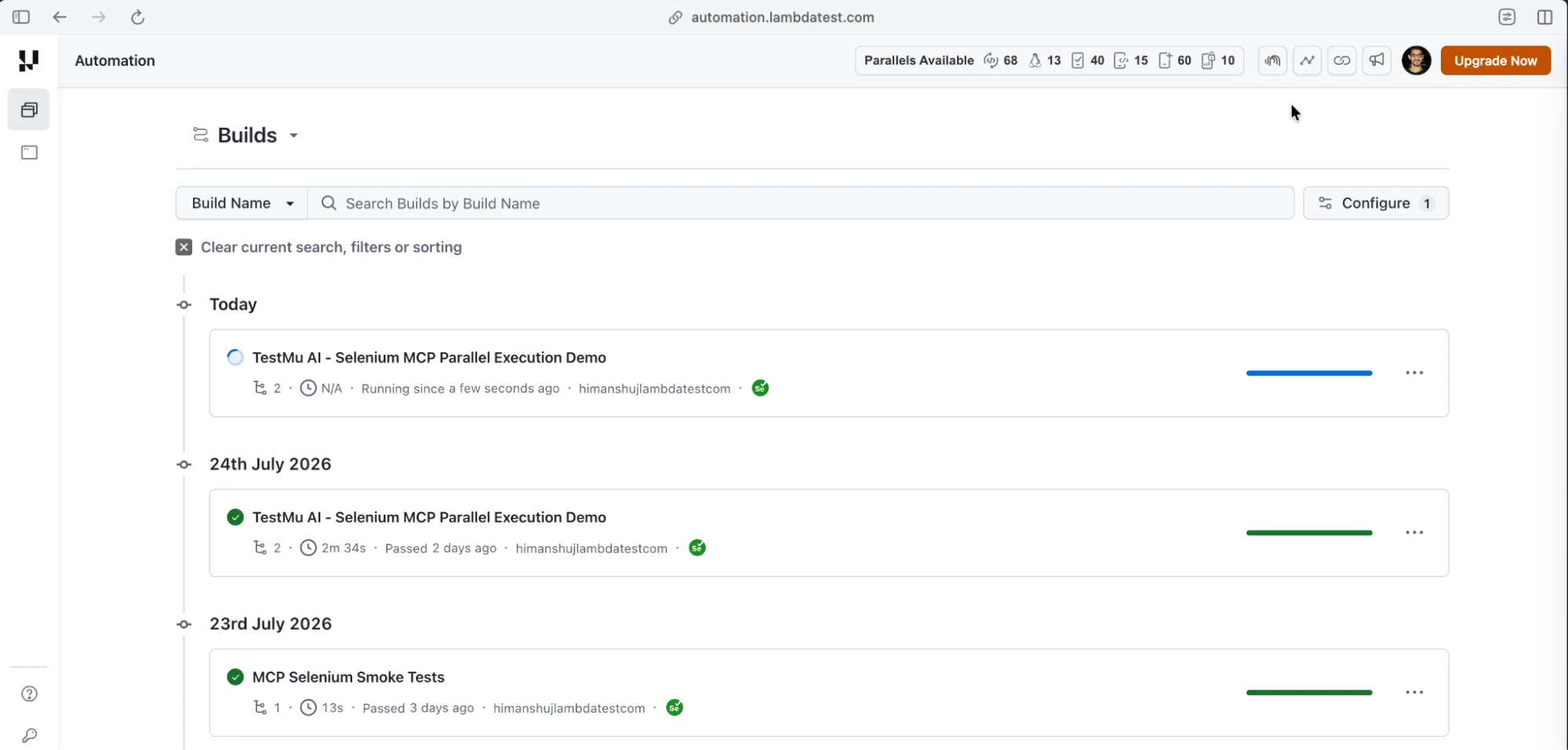Go back in browser history
Screen dimensions: 1568x750
tap(60, 16)
